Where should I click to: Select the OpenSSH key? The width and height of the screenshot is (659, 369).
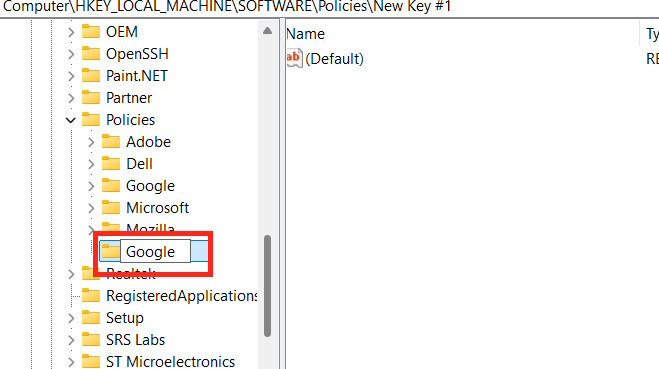click(x=137, y=54)
